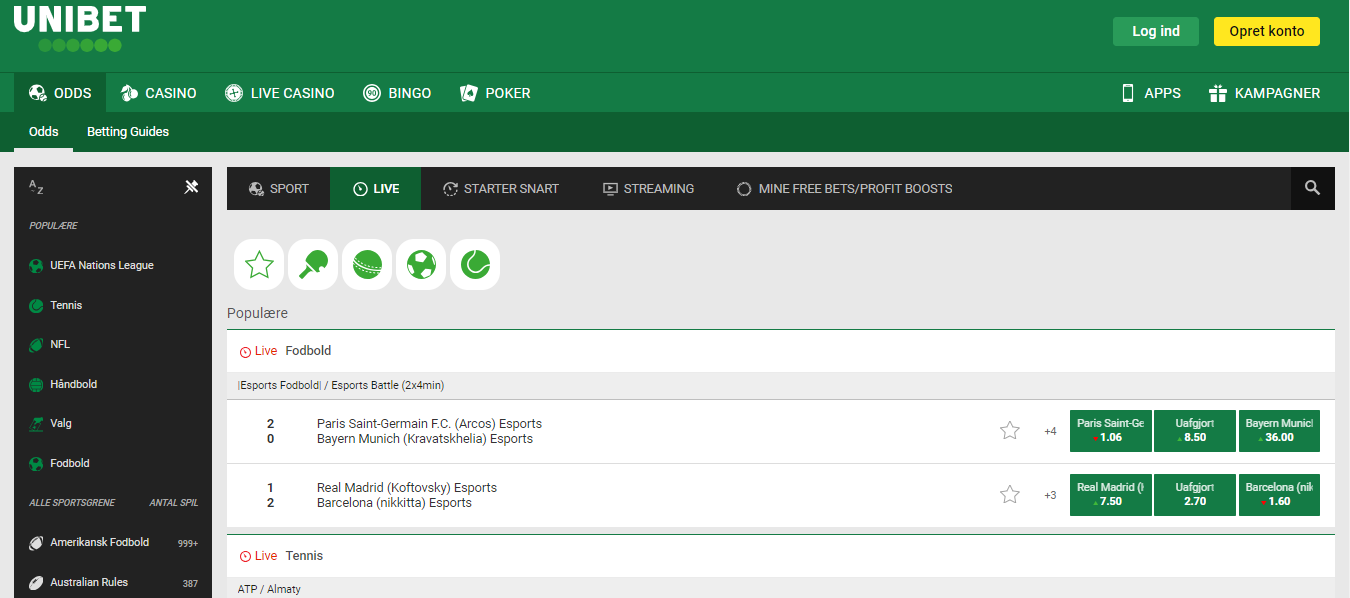The image size is (1350, 598).
Task: Expand +3 more markets for Real Madrid match
Action: pyautogui.click(x=1050, y=496)
